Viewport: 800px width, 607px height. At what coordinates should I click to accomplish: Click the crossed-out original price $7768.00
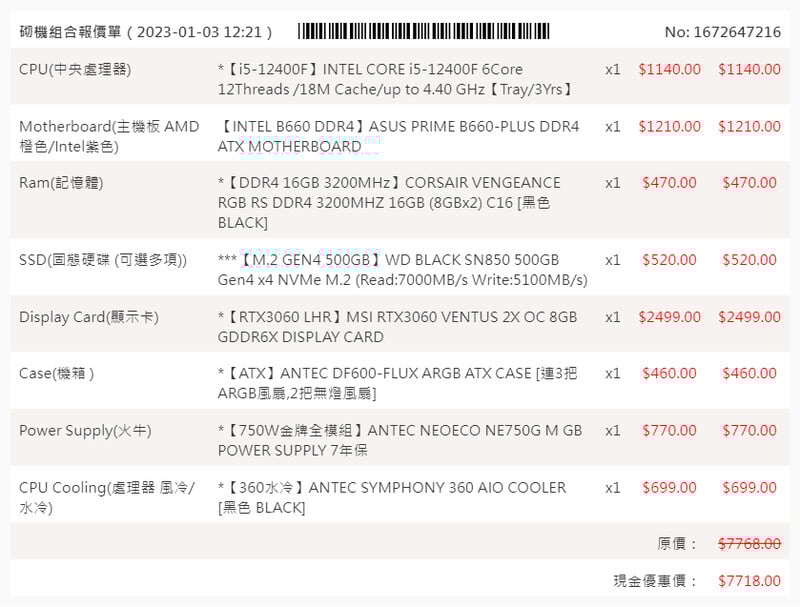tap(749, 544)
